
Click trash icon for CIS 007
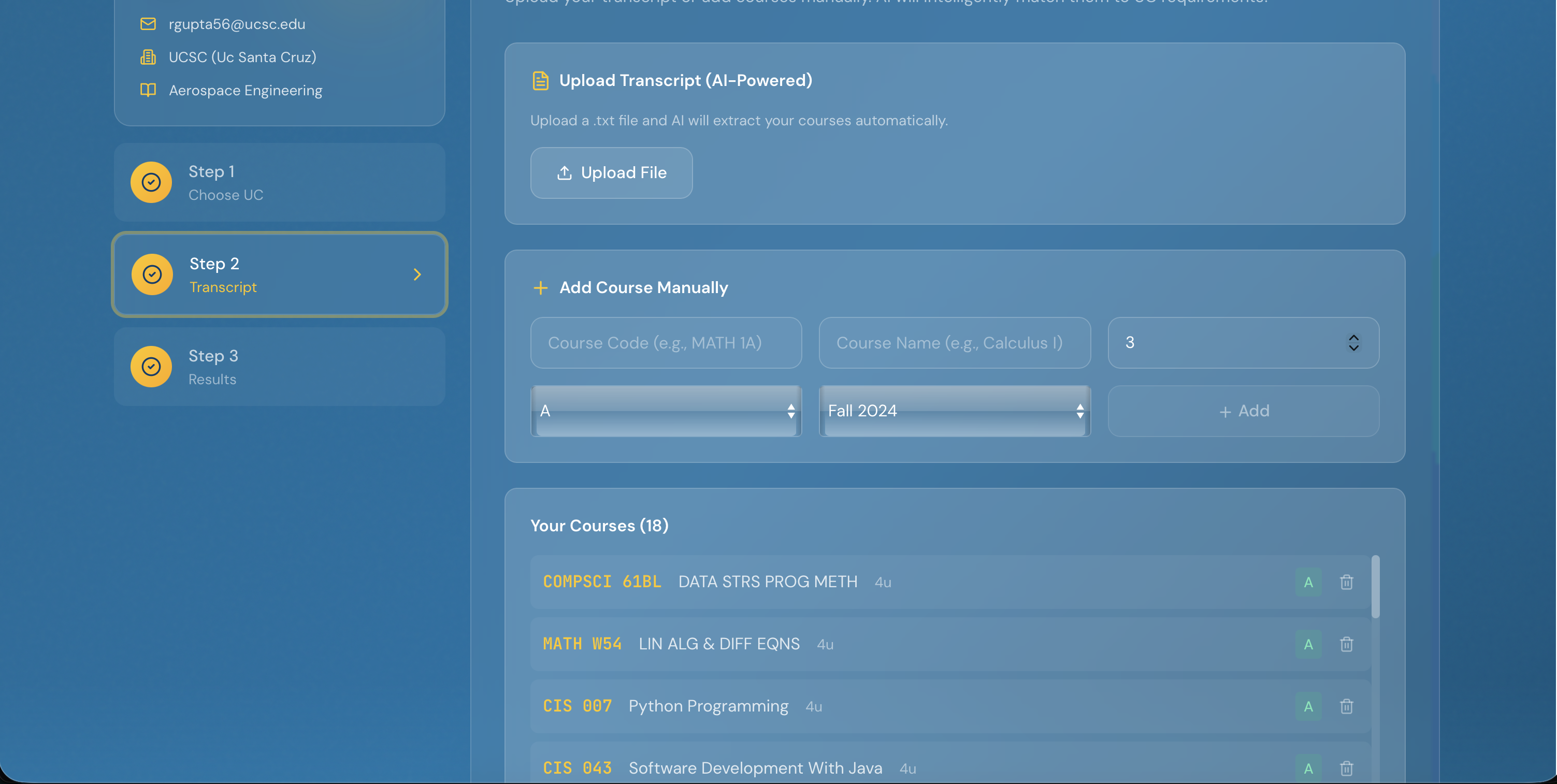[1346, 706]
